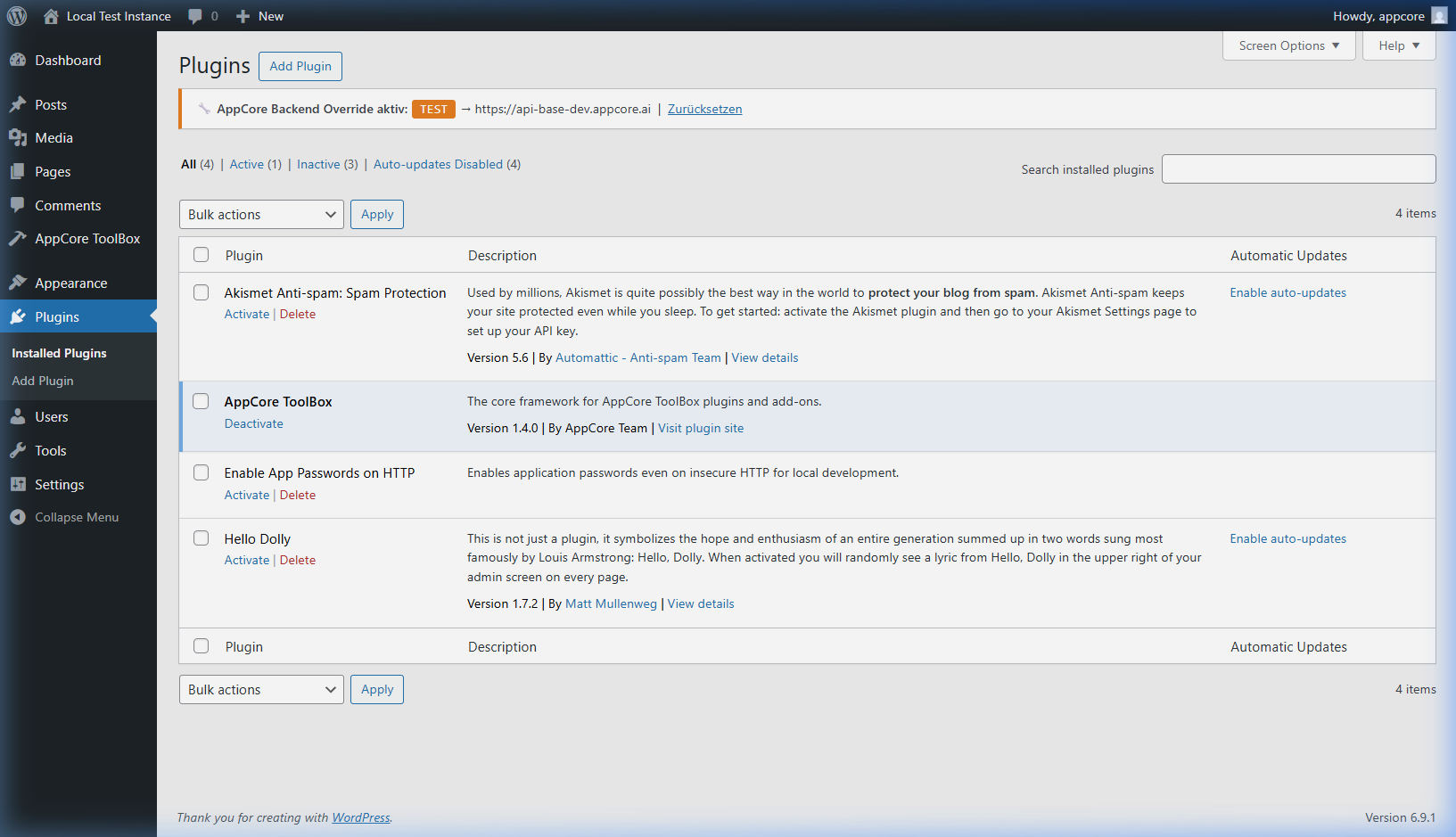Open Installed Plugins in the sidebar

tap(58, 353)
